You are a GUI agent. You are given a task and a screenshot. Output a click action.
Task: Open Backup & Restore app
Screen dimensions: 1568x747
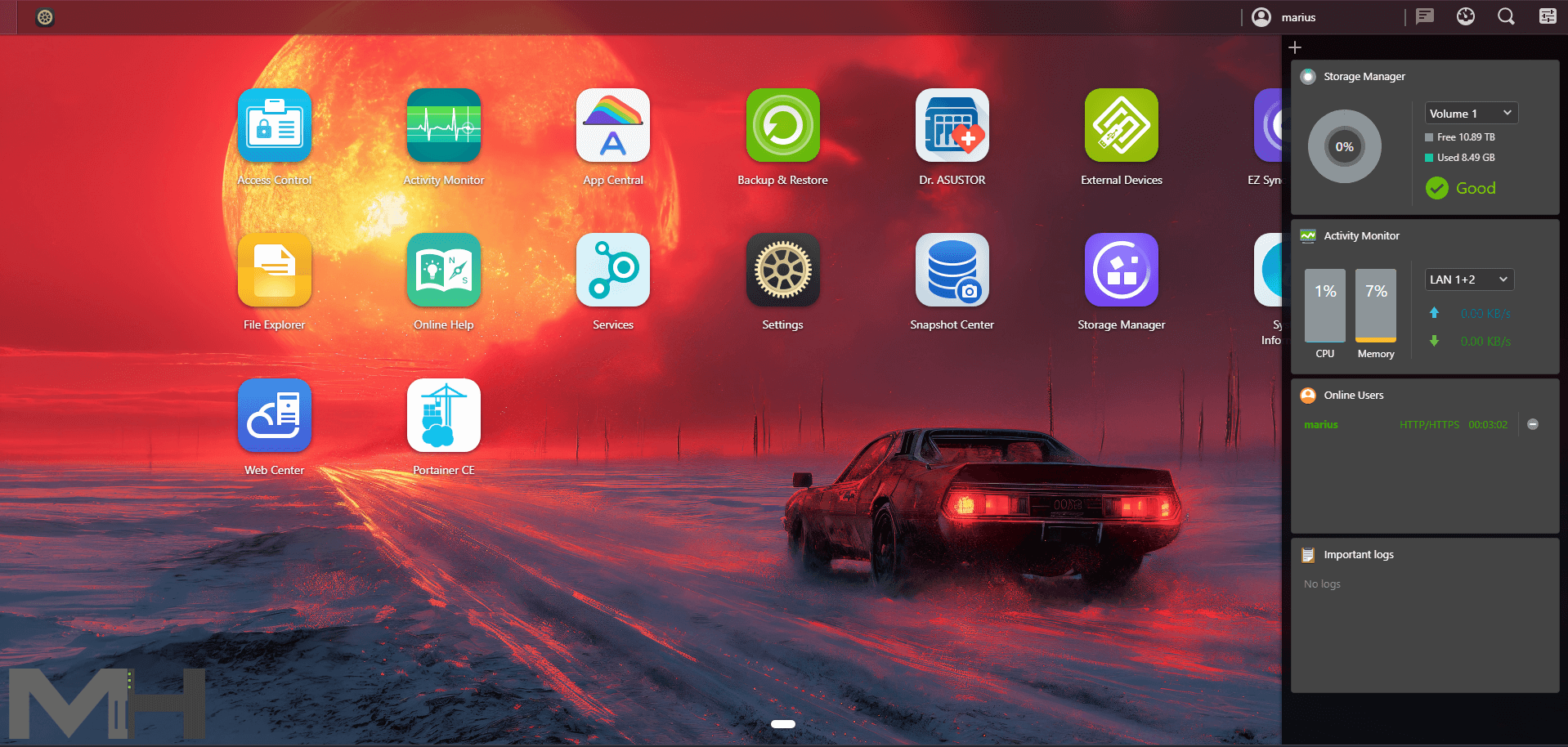pos(782,125)
